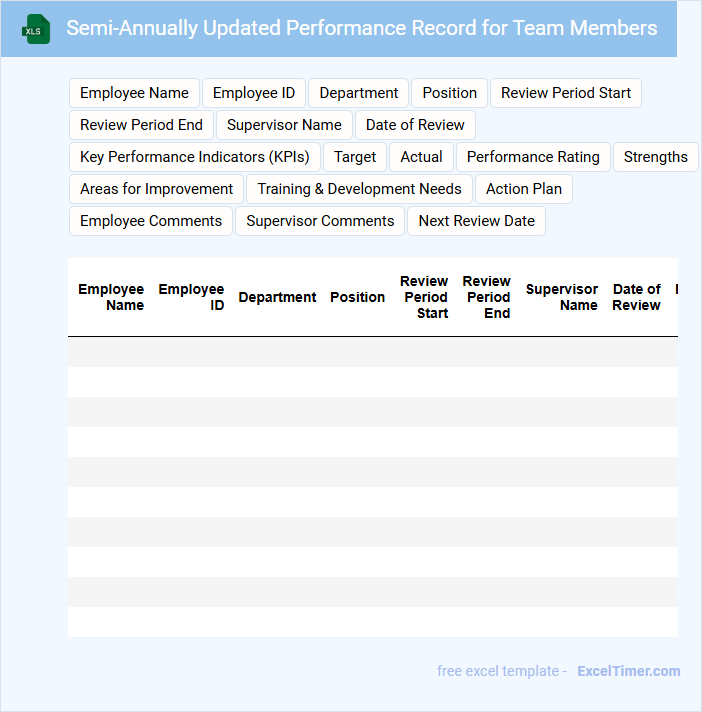This screenshot has width=702, height=712.
Task: Select the Supervisor Name tag
Action: click(284, 125)
